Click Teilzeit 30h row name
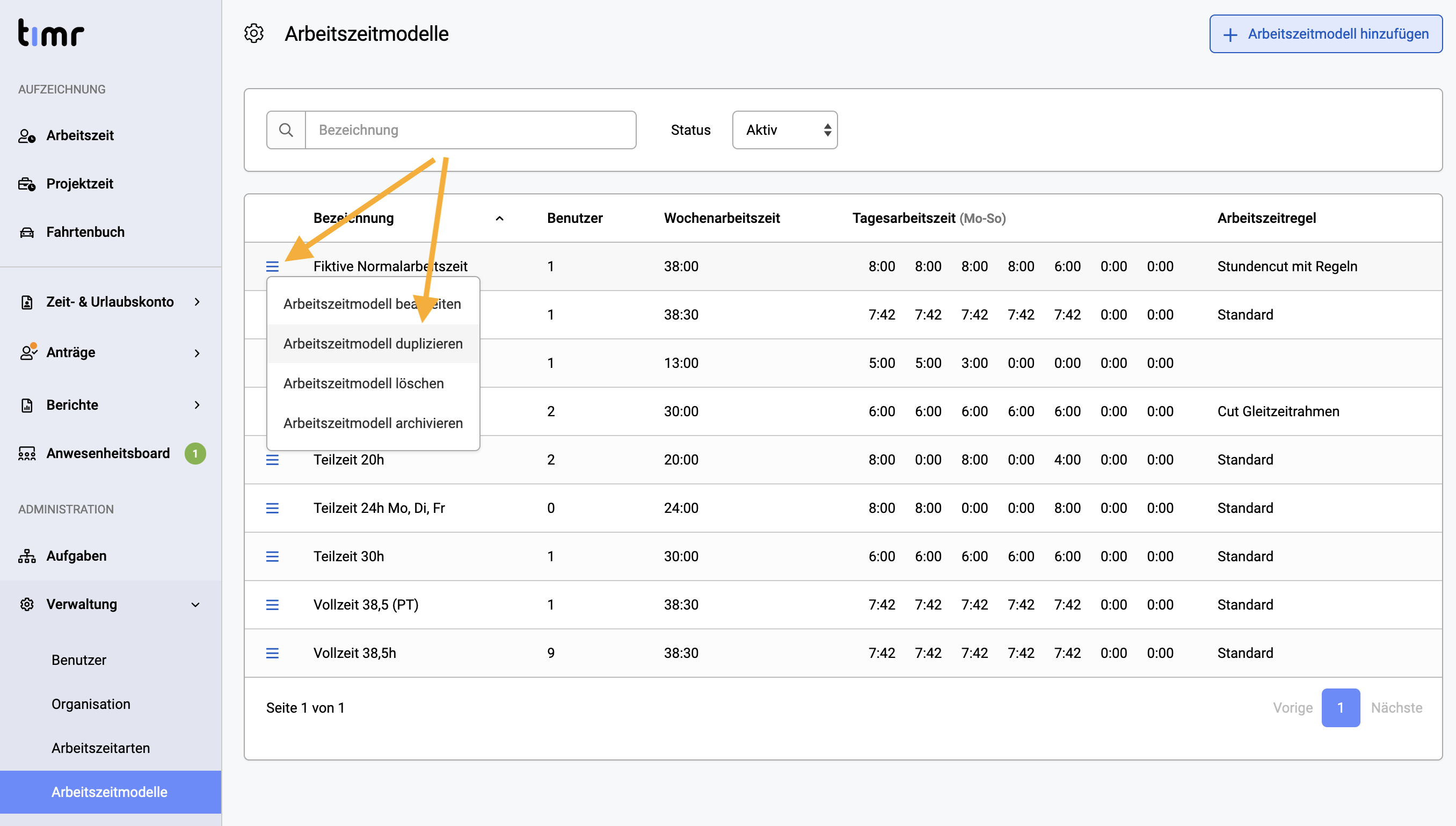The image size is (1456, 826). coord(348,556)
